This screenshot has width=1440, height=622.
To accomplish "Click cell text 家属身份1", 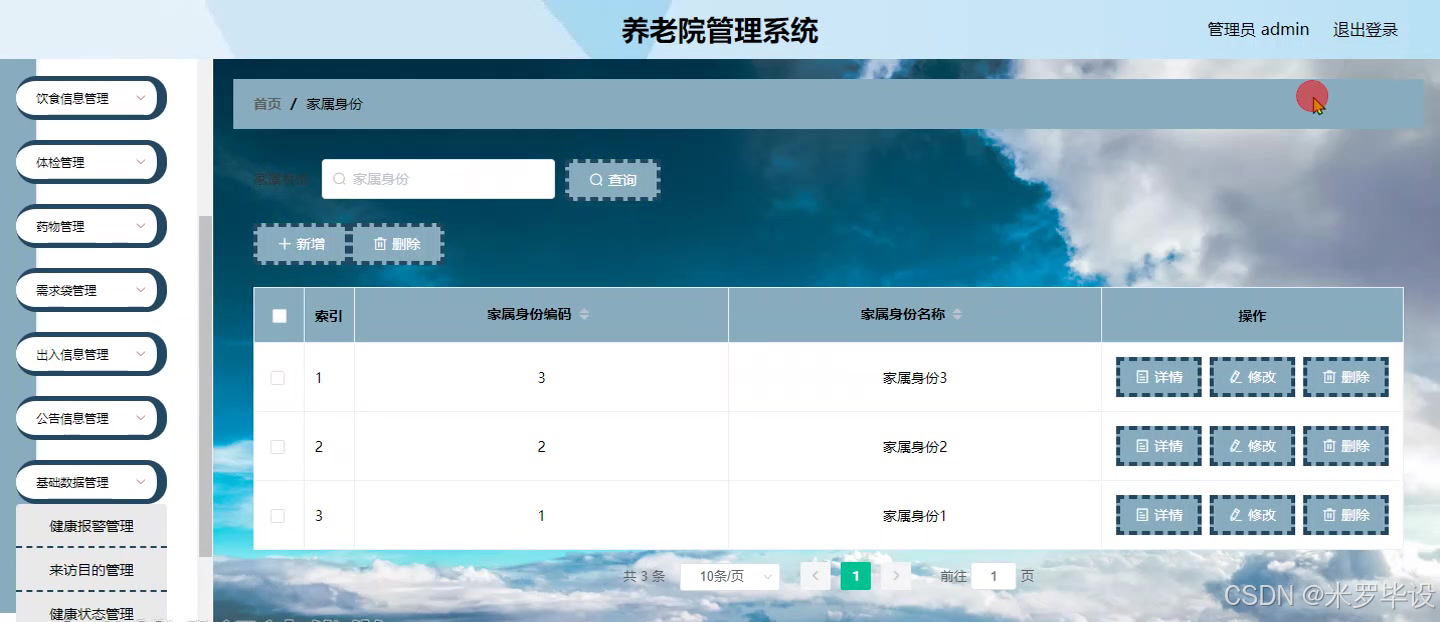I will [914, 516].
